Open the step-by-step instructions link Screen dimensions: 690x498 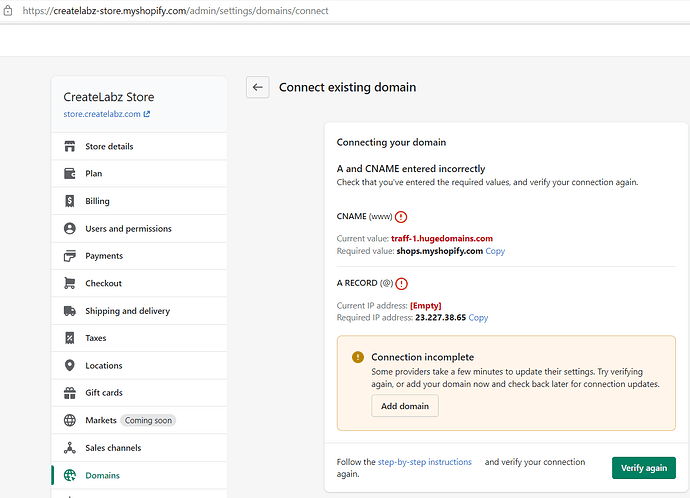click(x=425, y=462)
